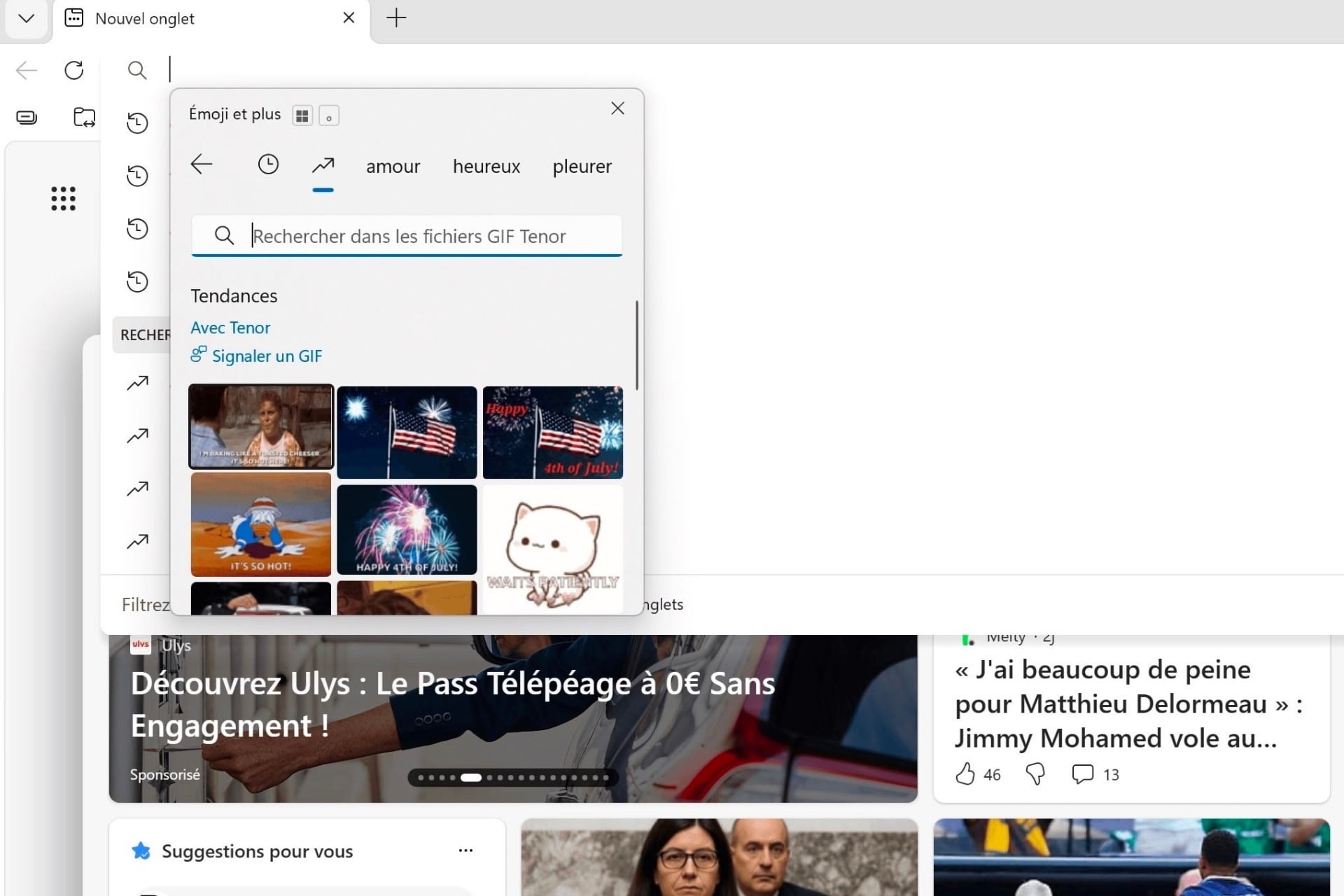Open the Avec Tenor link

tap(230, 328)
